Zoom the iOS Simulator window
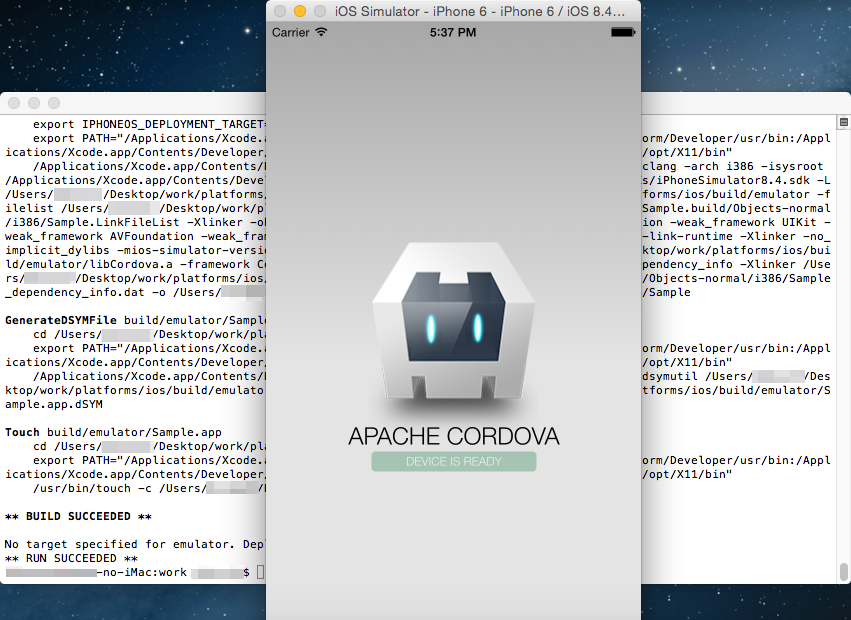Viewport: 851px width, 620px height. pos(320,11)
